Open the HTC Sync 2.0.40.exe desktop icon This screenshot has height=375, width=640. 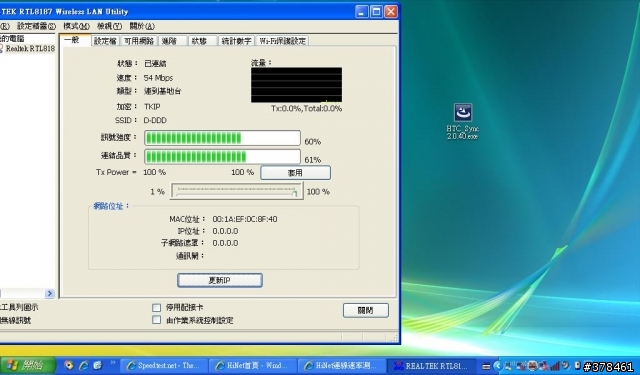point(462,122)
